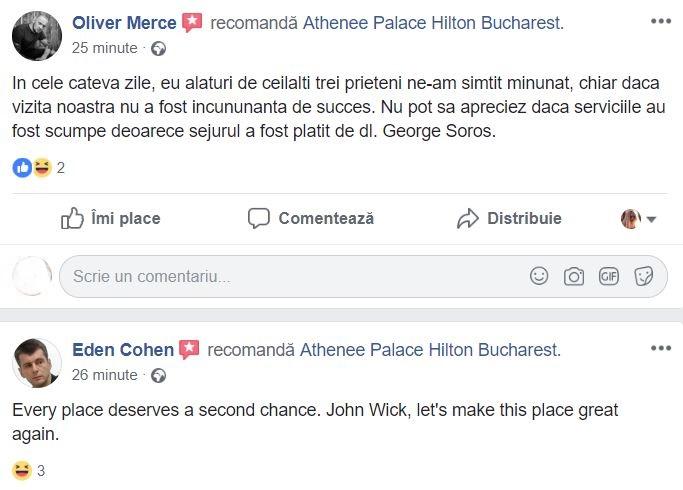Like the post with Îmi place
683x490 pixels.
click(x=110, y=218)
